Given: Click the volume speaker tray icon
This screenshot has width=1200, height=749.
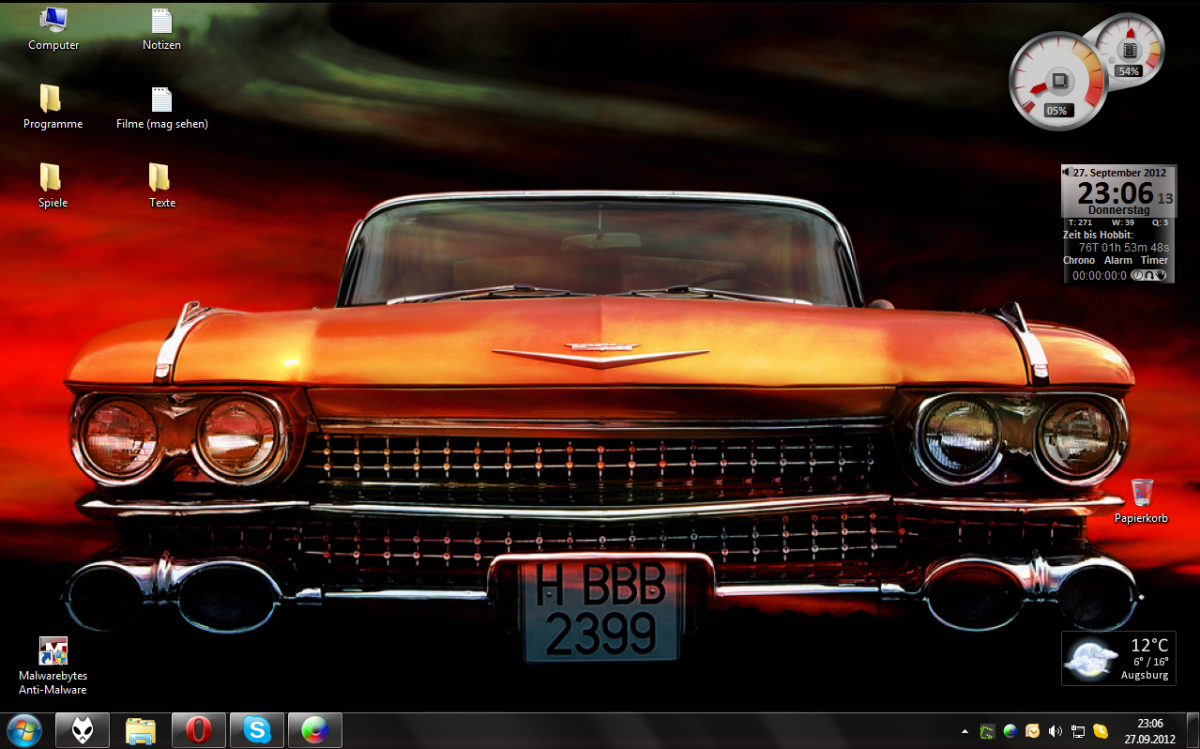Looking at the screenshot, I should (1055, 731).
